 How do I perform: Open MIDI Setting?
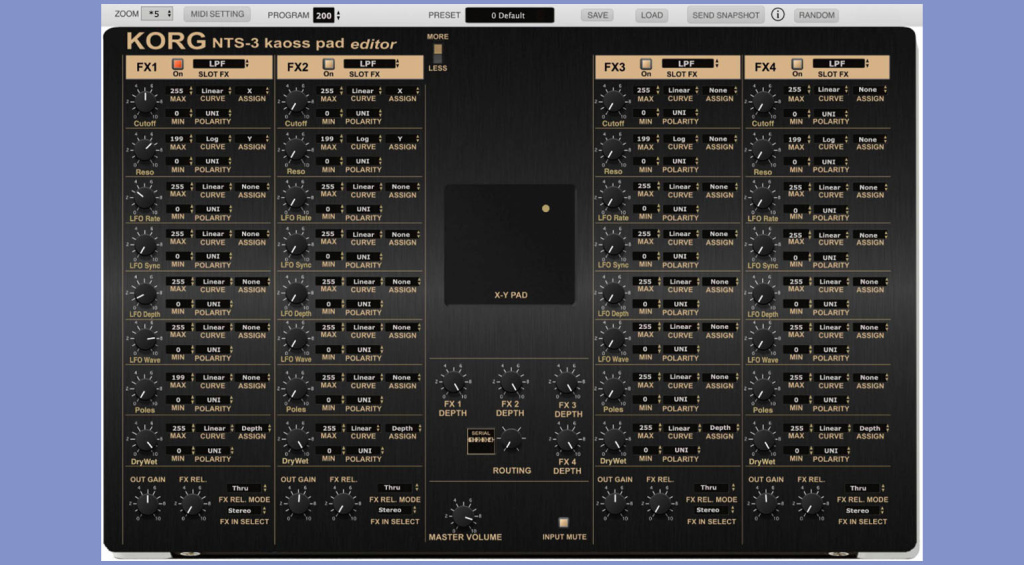click(x=217, y=15)
